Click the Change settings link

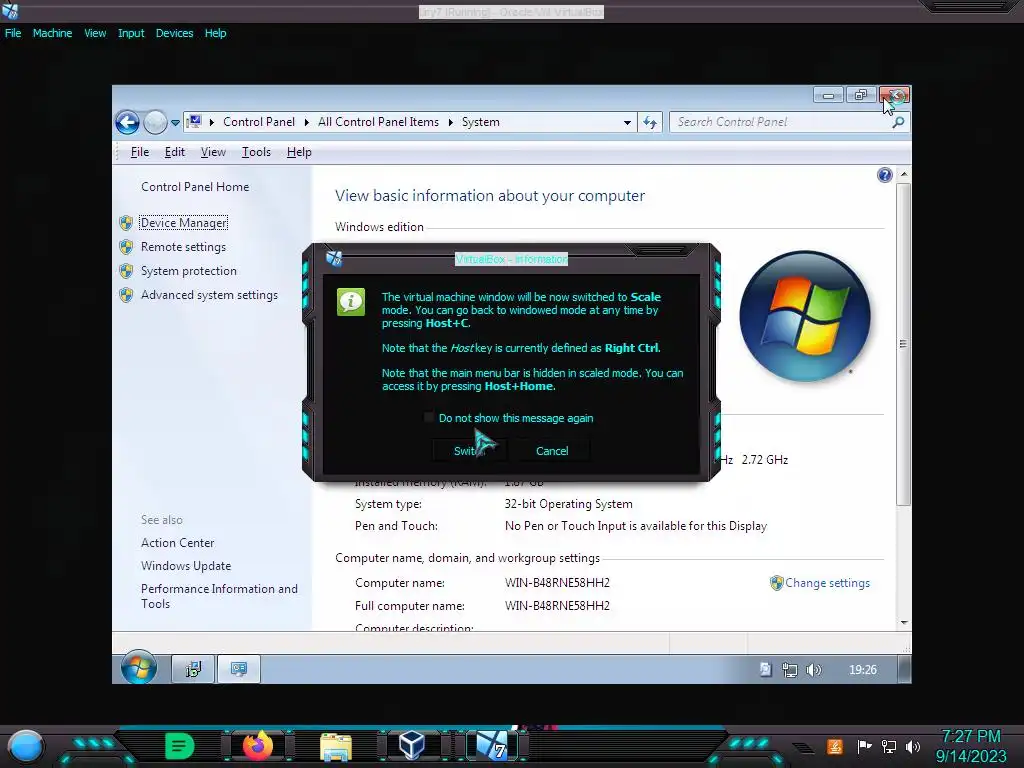tap(827, 583)
